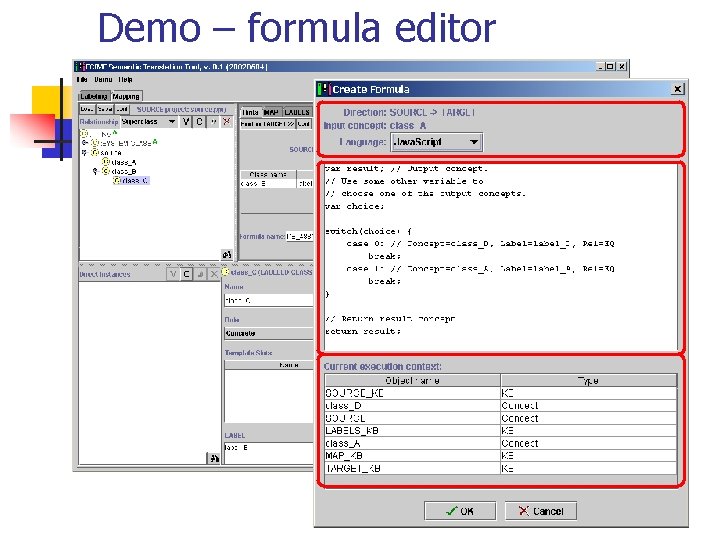720x540 pixels.
Task: Select class_A row in execution context
Action: pyautogui.click(x=501, y=444)
